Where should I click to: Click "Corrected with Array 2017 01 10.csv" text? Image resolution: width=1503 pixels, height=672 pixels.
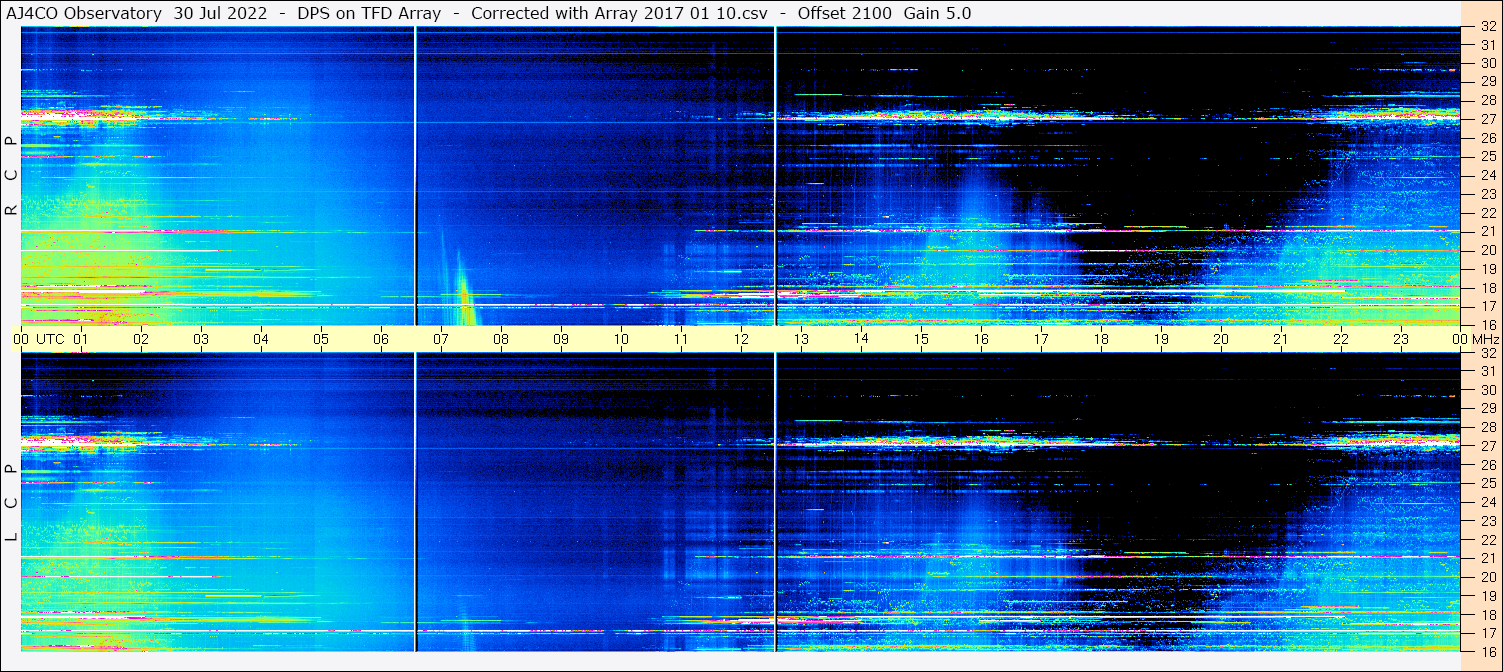click(x=619, y=13)
